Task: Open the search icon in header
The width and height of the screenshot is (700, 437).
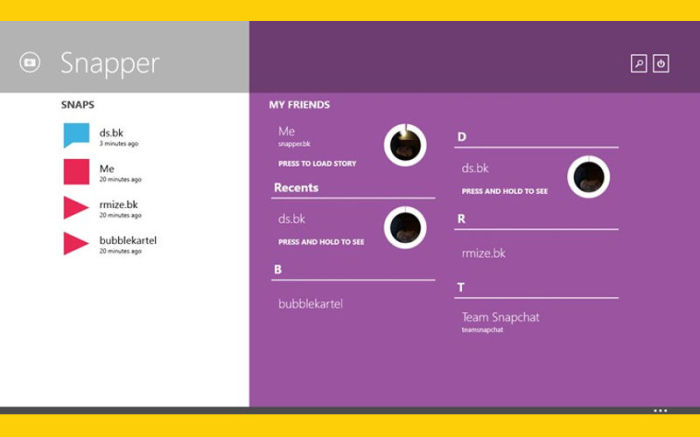Action: tap(639, 63)
